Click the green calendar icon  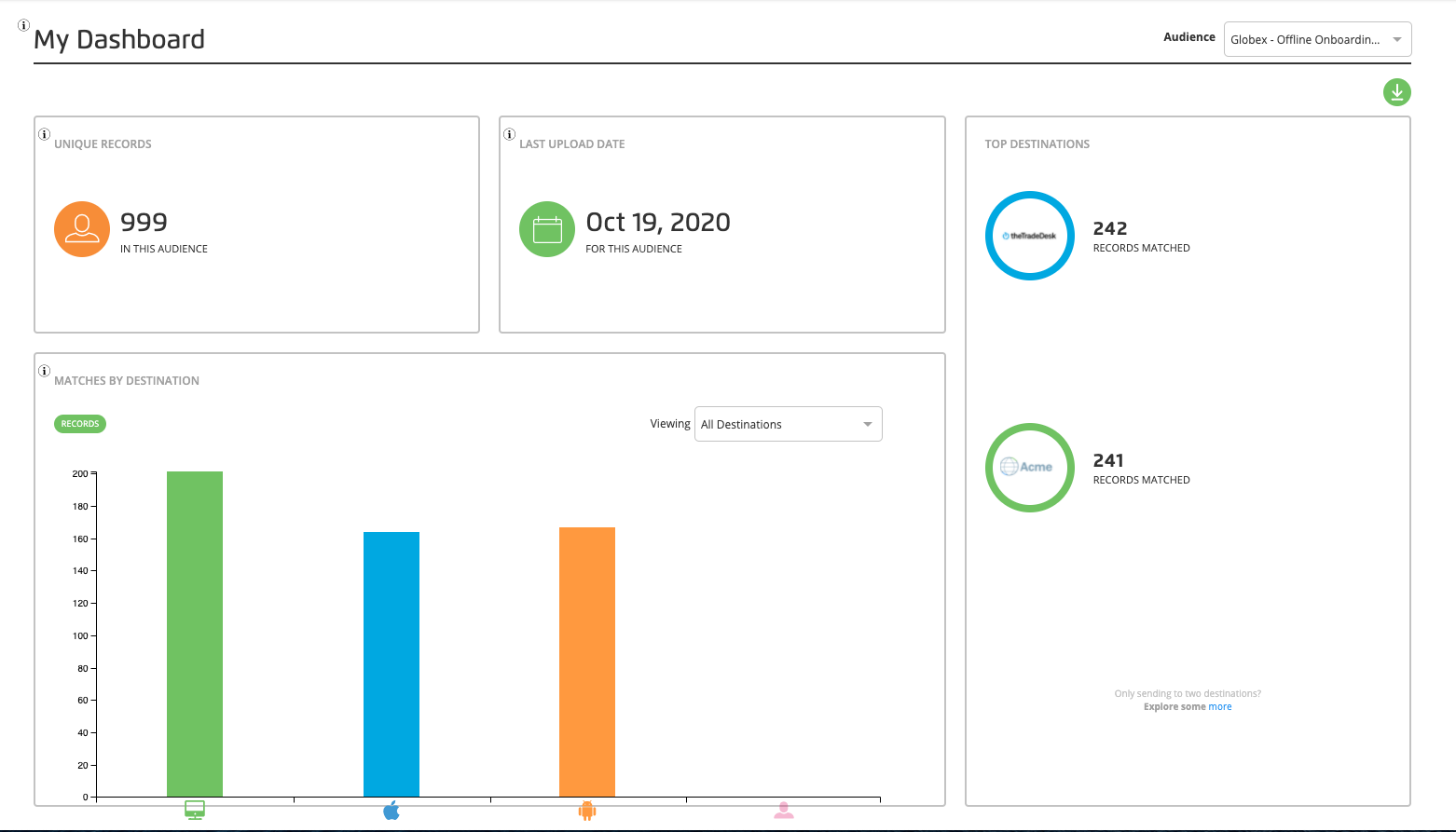pos(547,229)
